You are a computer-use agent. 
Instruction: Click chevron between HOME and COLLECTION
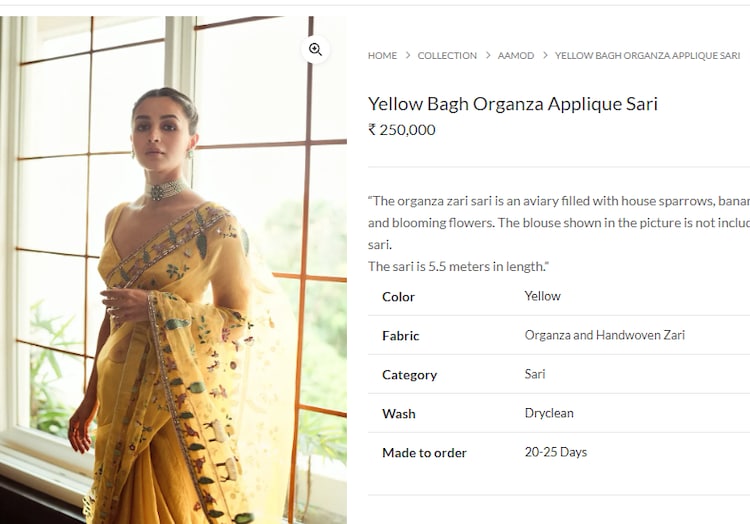408,55
